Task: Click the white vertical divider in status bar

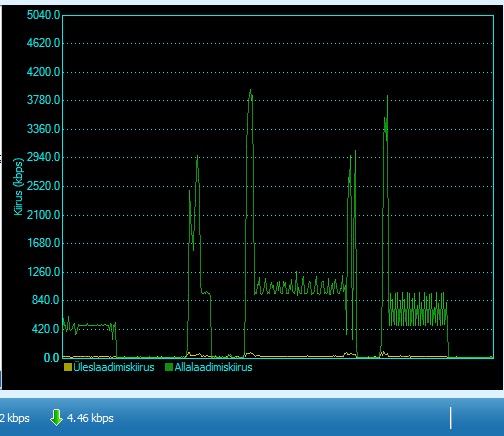Action: 450,418
